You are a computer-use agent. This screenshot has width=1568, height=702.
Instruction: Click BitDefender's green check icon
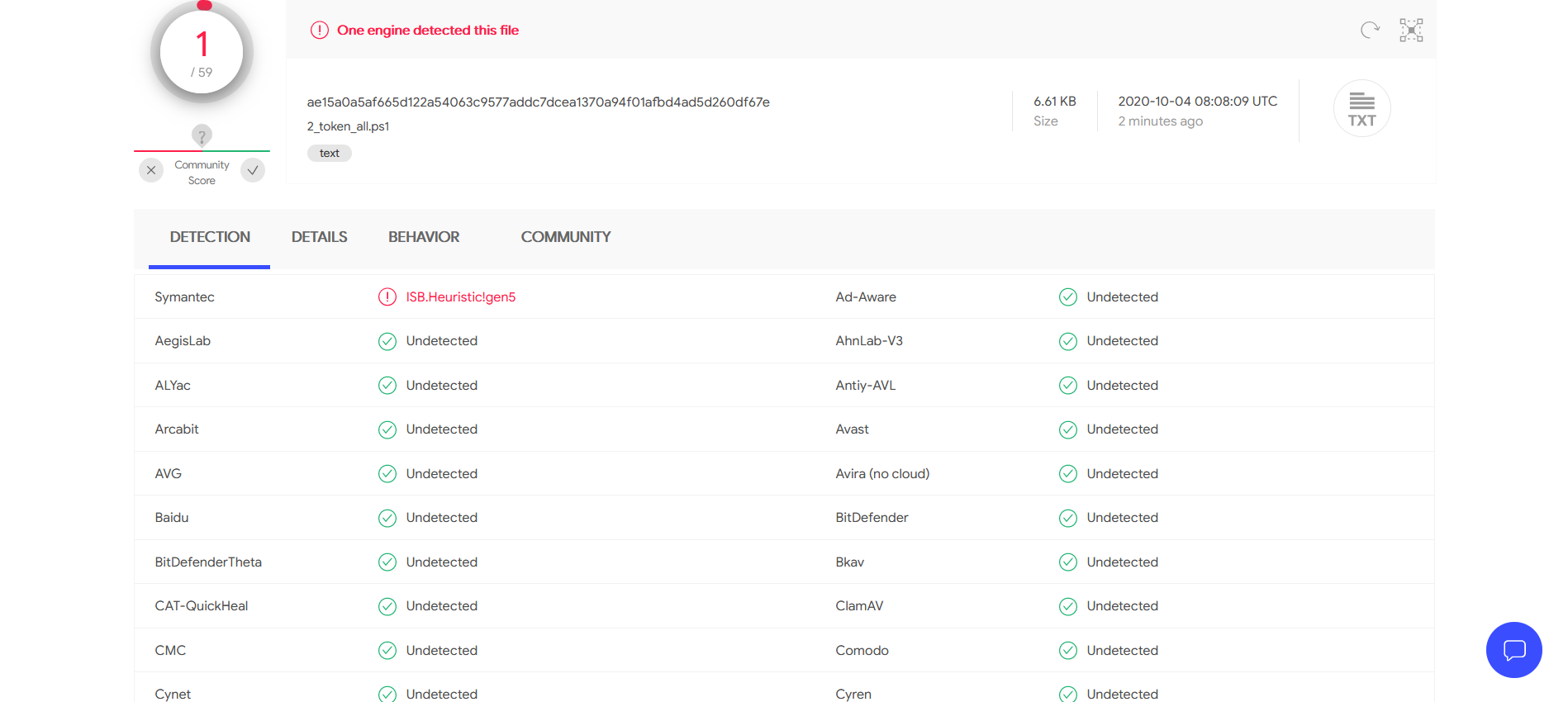1068,518
